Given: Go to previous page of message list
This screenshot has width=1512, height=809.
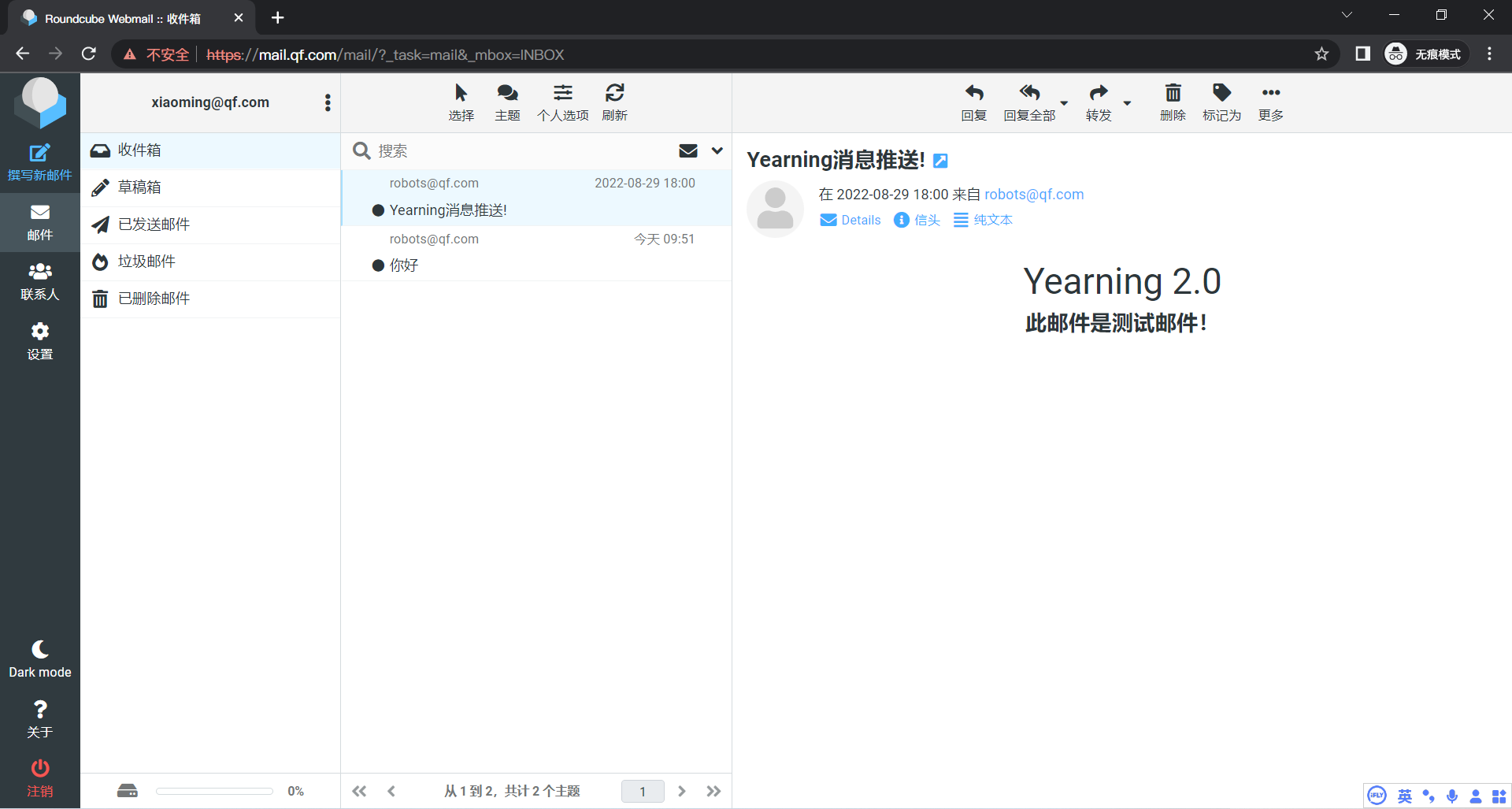Looking at the screenshot, I should (x=391, y=791).
